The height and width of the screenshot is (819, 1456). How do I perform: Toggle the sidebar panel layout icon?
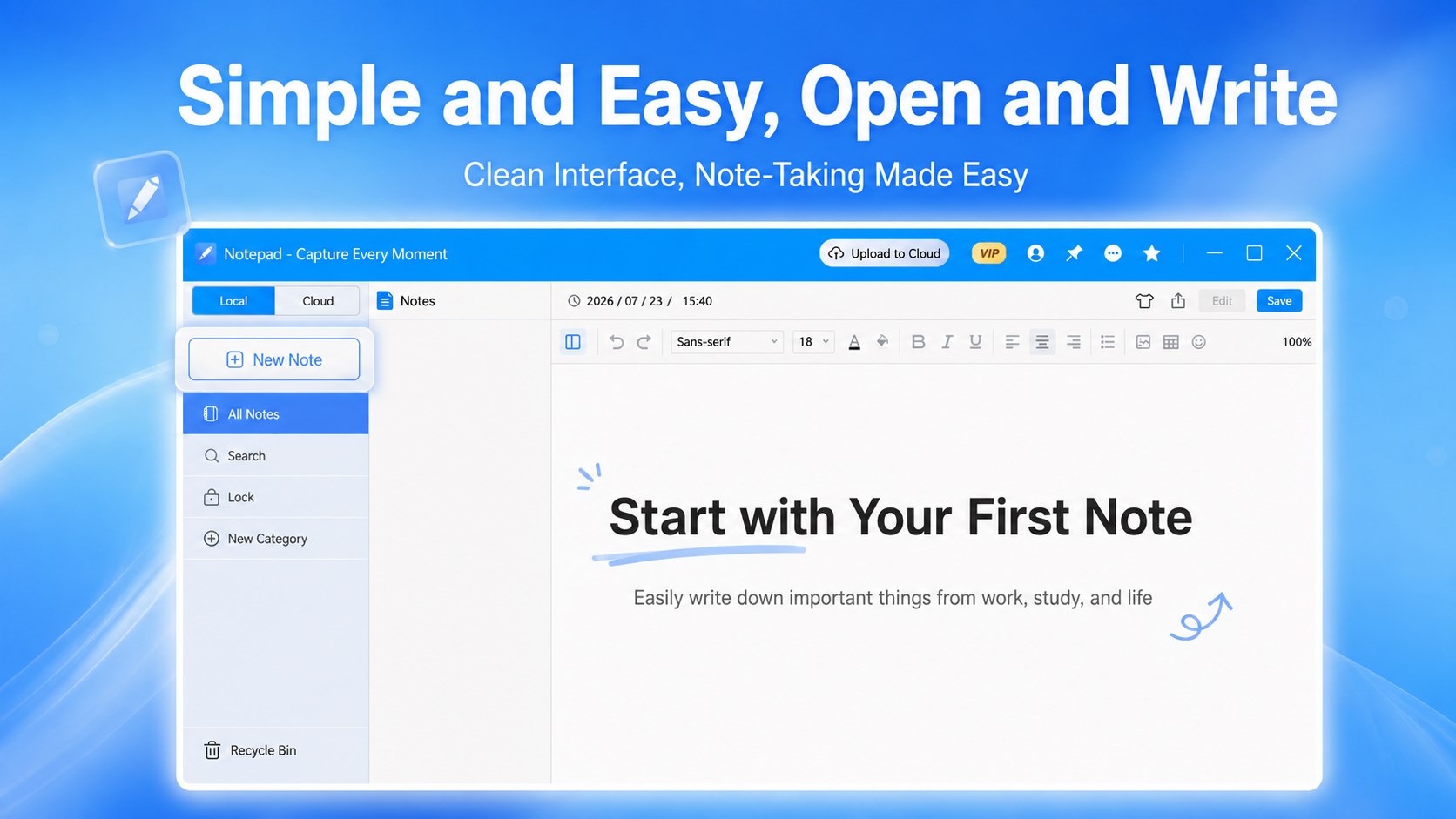(573, 342)
